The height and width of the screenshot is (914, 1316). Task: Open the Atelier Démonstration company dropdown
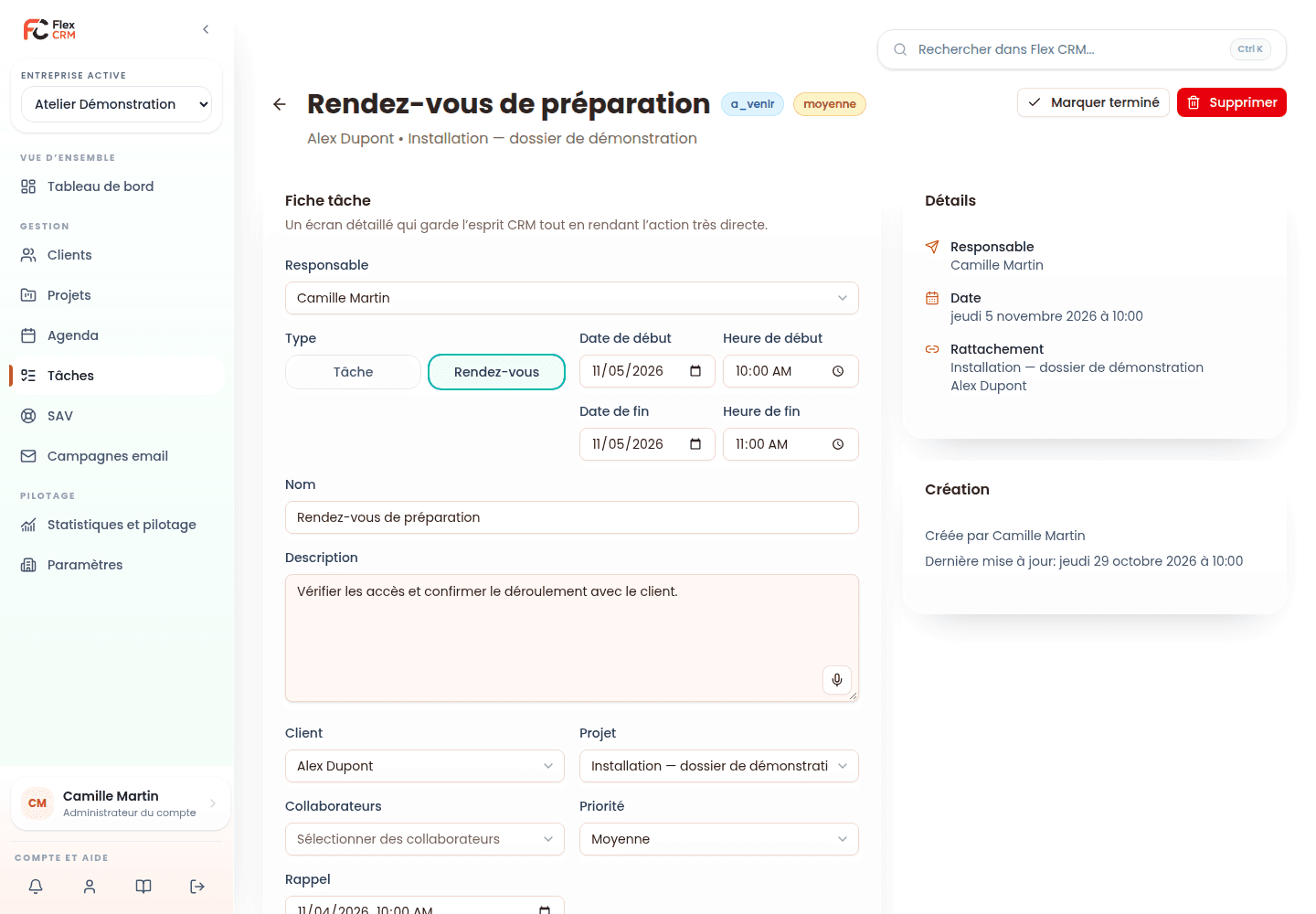click(116, 104)
